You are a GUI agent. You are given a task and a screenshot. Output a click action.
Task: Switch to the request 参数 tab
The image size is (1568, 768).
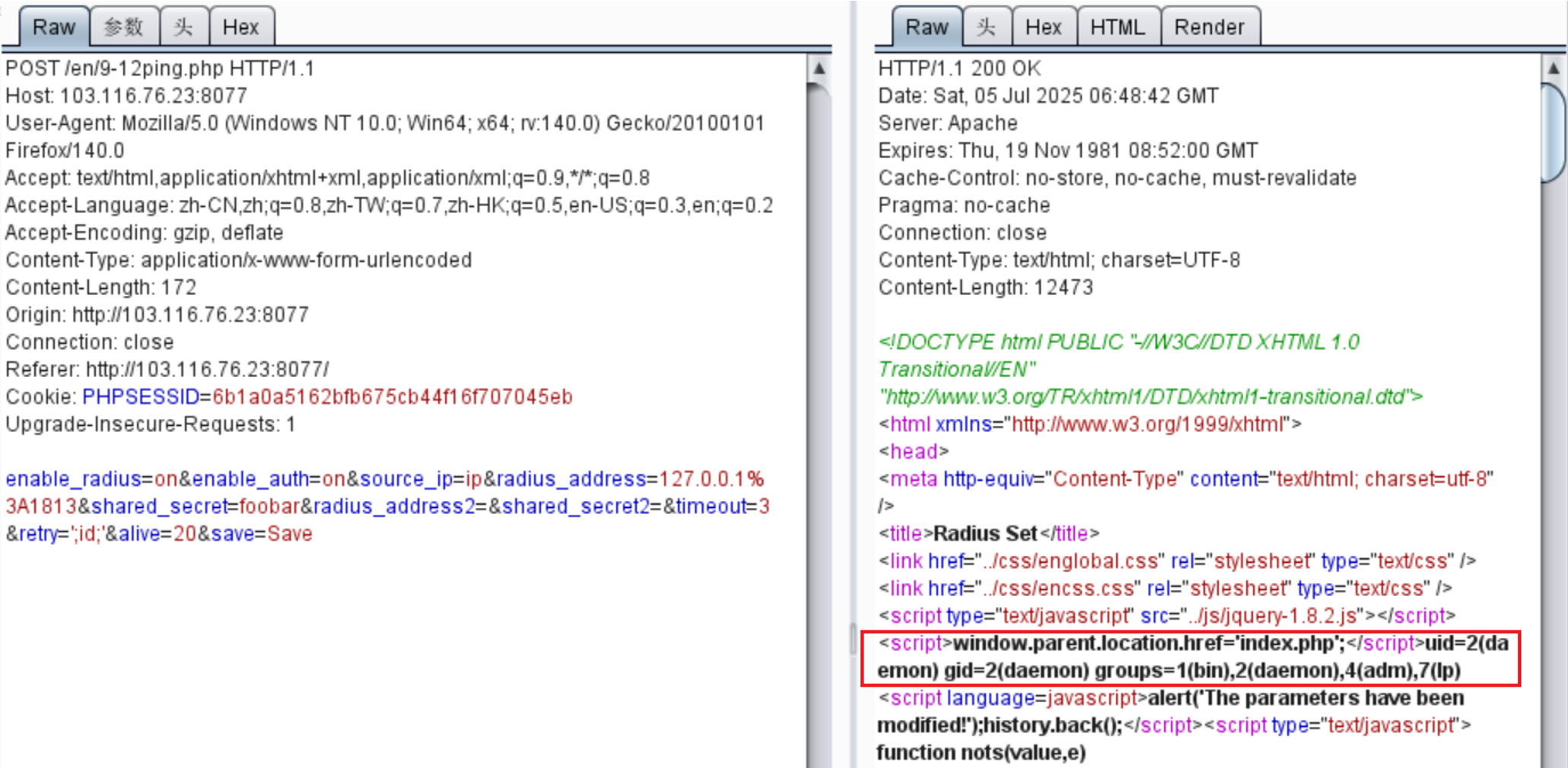[x=124, y=27]
